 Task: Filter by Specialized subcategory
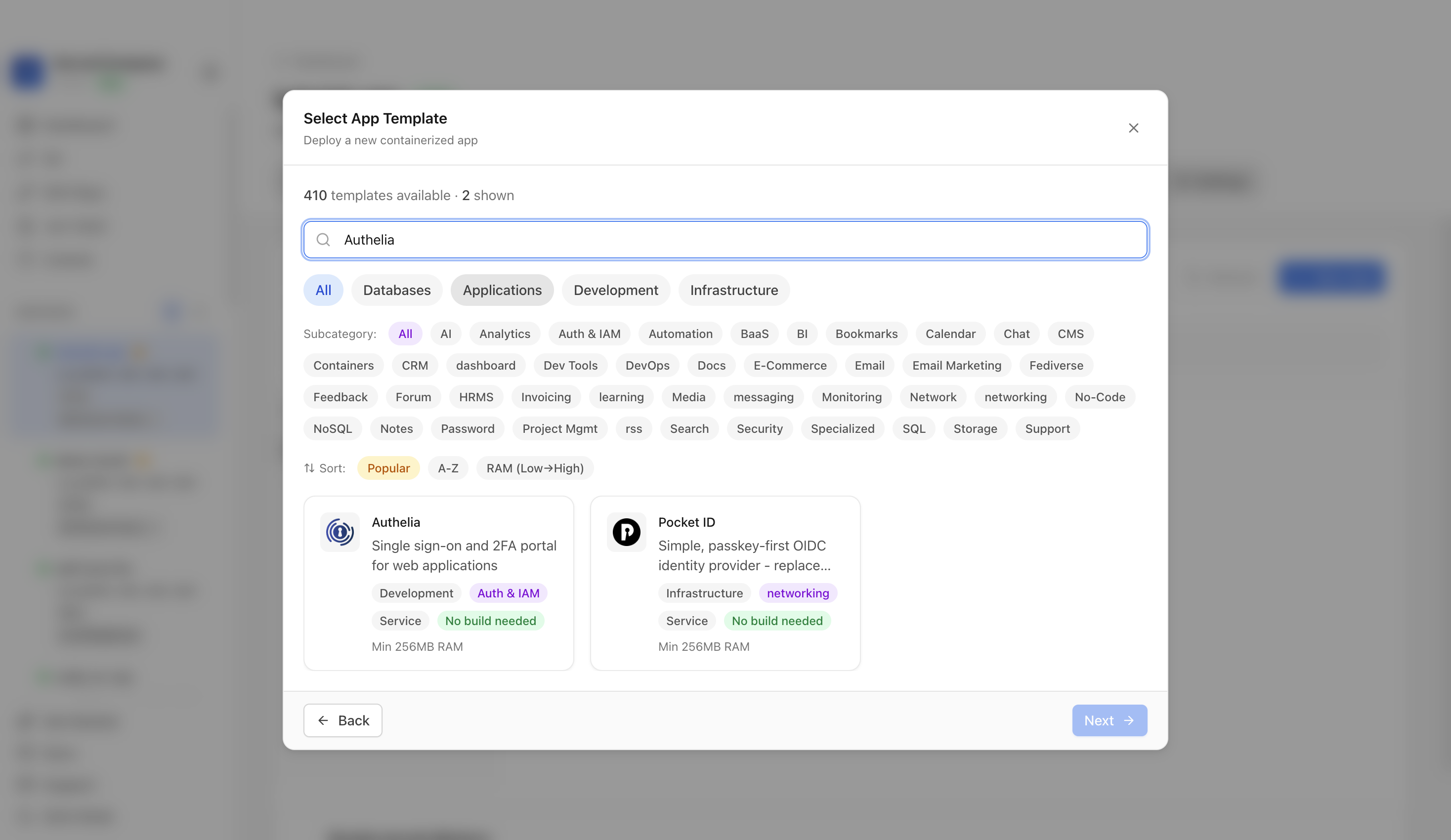843,429
